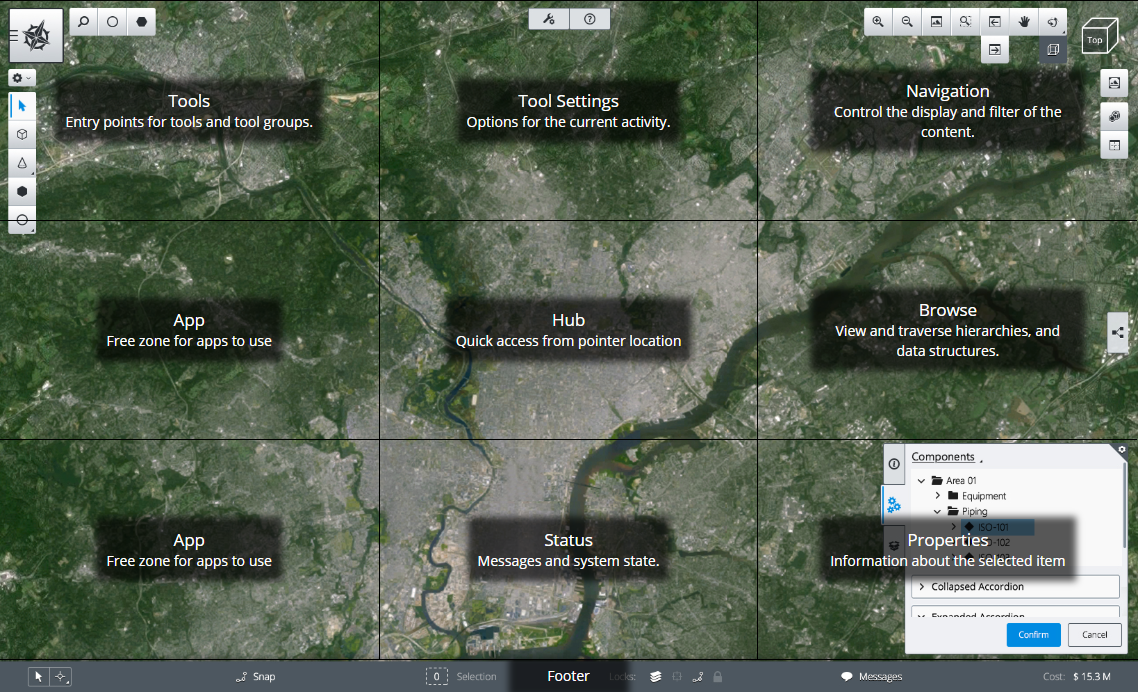Viewport: 1138px width, 692px height.
Task: Click the pointer tool in the footer
Action: 38,677
